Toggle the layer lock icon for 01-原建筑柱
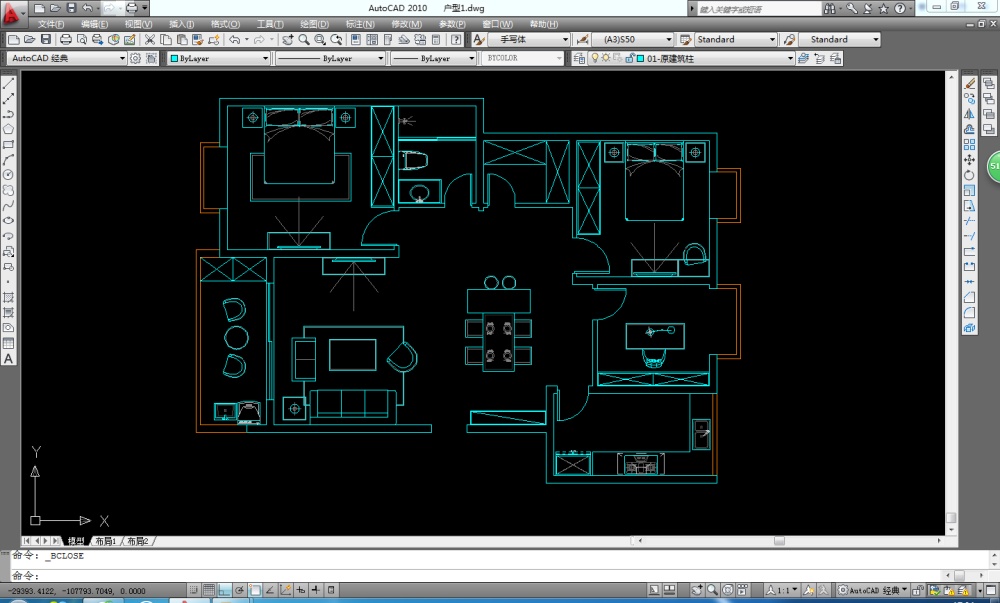This screenshot has width=1000, height=603. [628, 59]
